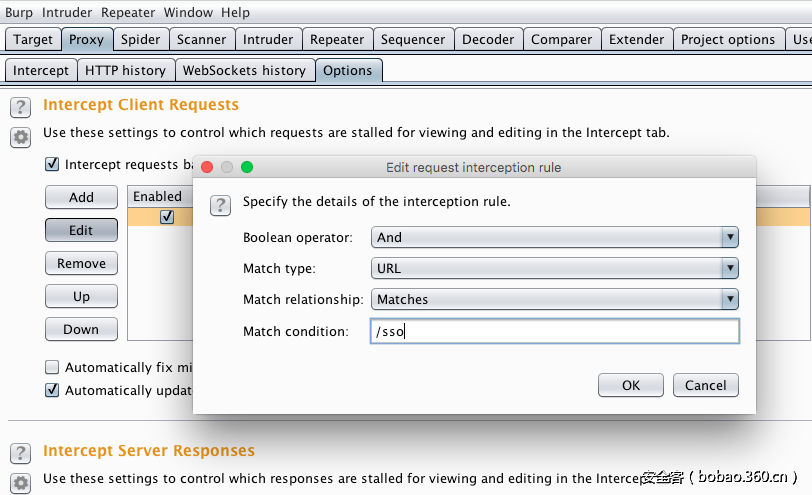Enable the Automatically fix checkbox

(52, 367)
